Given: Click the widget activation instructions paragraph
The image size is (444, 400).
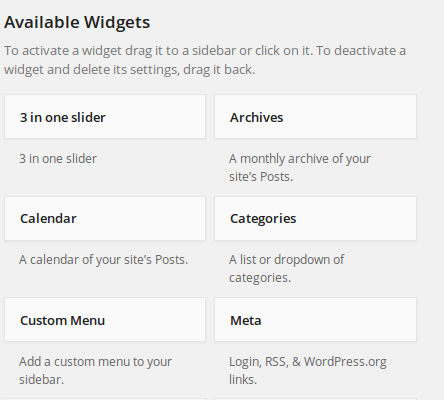Looking at the screenshot, I should pos(205,60).
